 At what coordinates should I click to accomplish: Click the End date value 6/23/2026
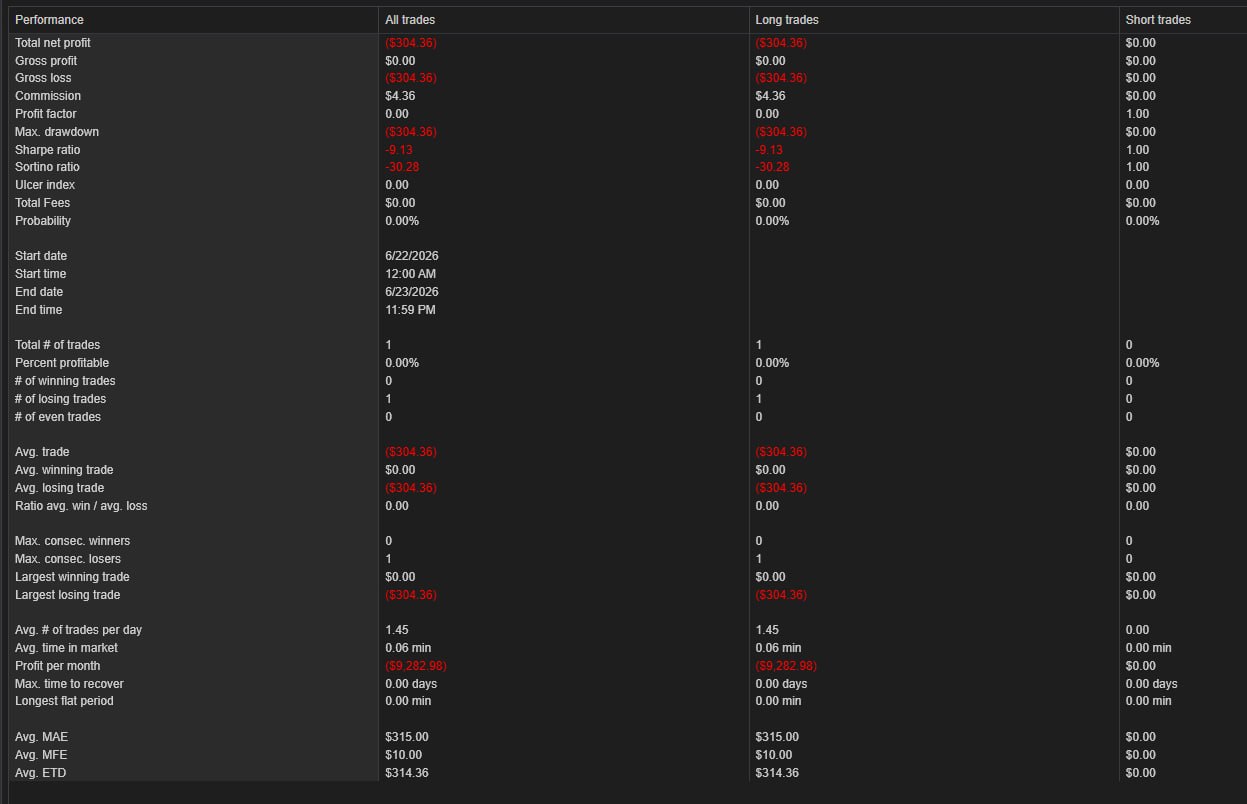click(x=412, y=292)
